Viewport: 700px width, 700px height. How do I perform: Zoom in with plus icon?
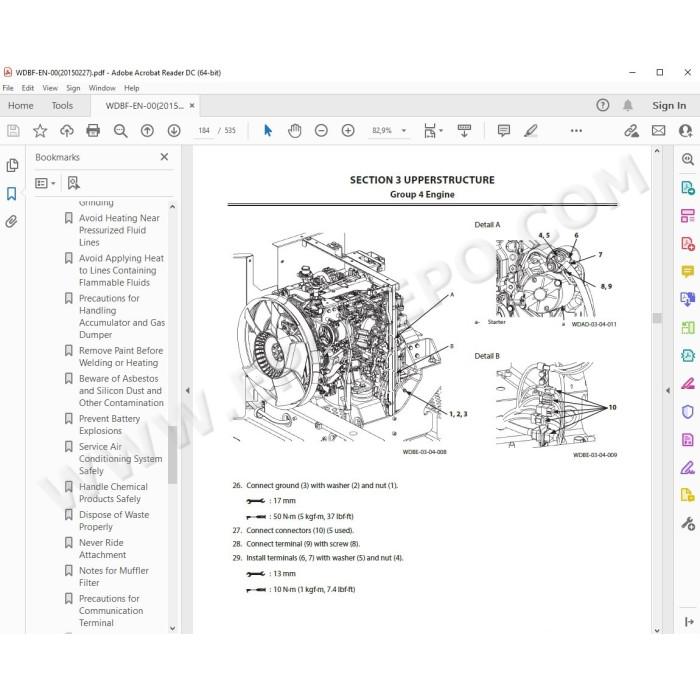click(x=348, y=130)
